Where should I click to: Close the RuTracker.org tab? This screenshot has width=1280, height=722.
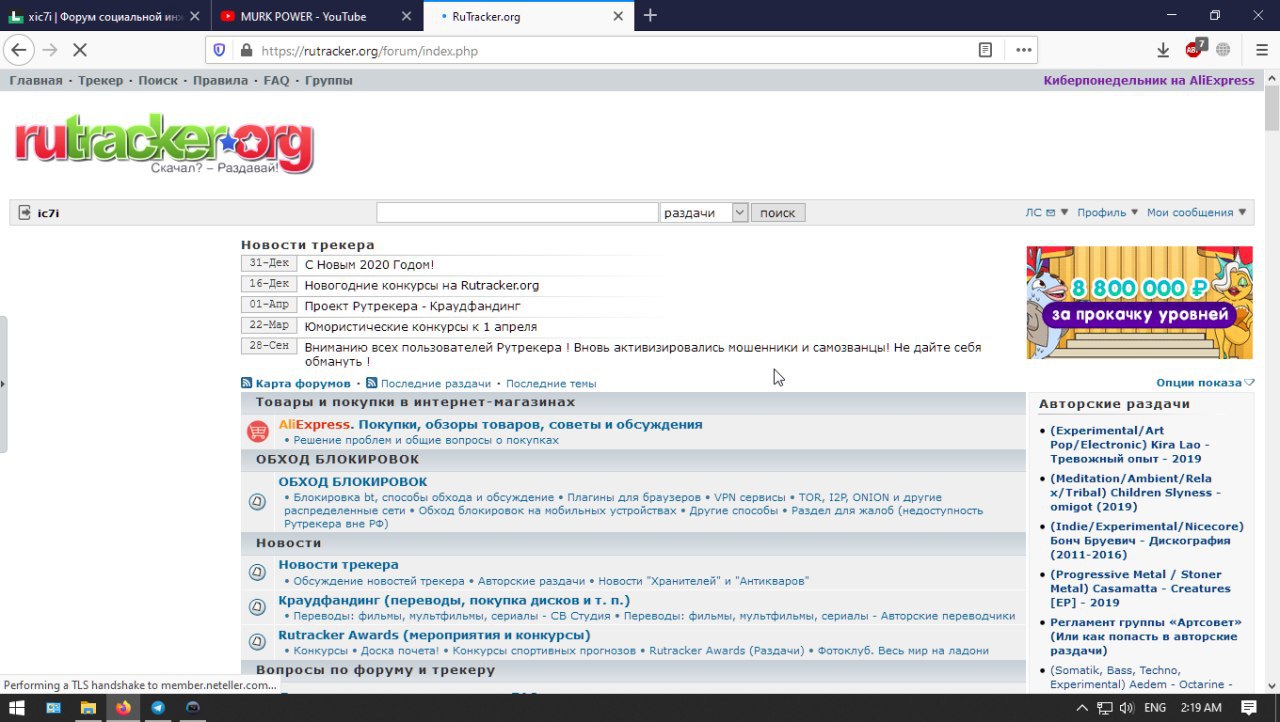pos(618,16)
